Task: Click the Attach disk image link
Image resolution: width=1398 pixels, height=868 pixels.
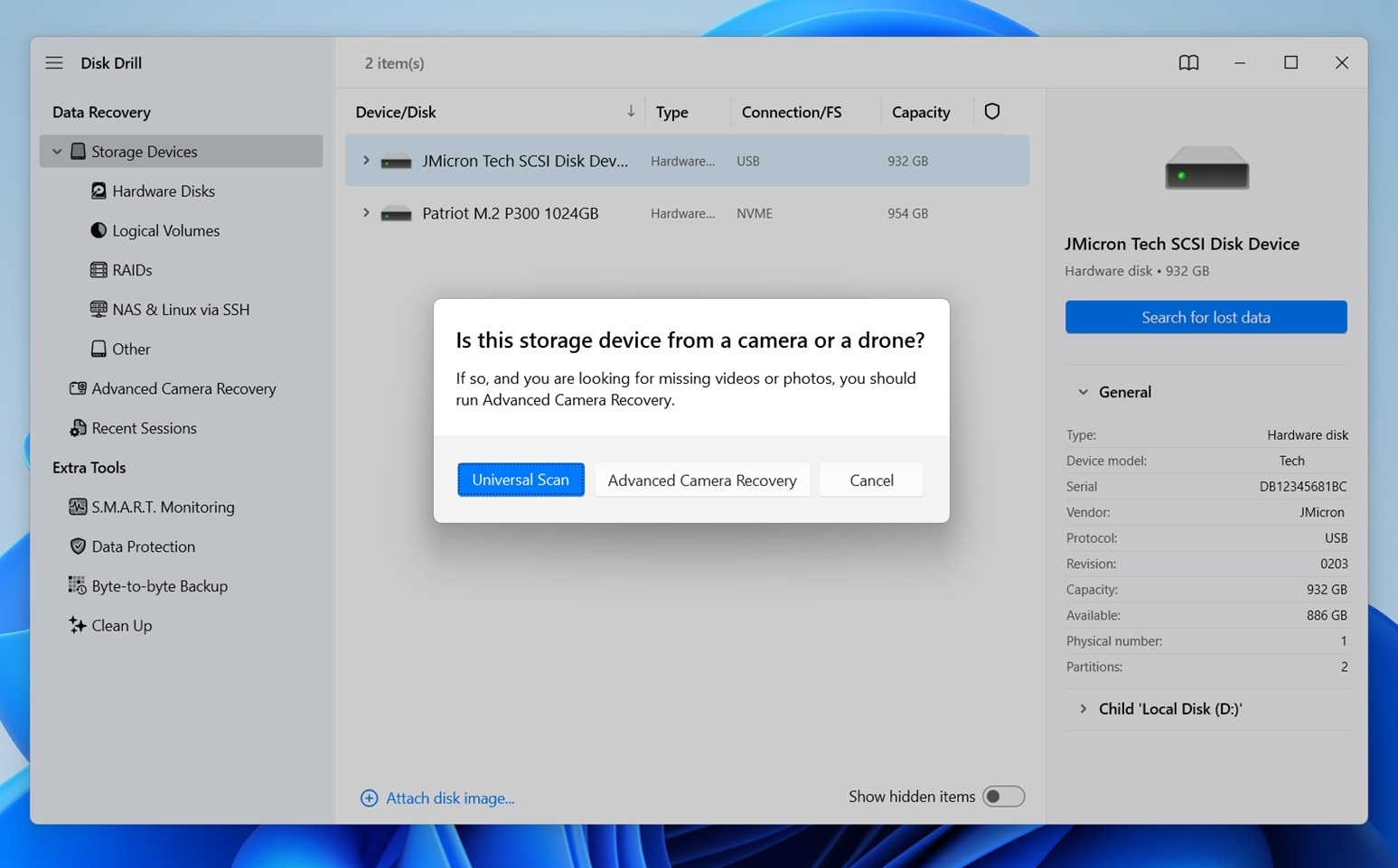Action: tap(449, 798)
